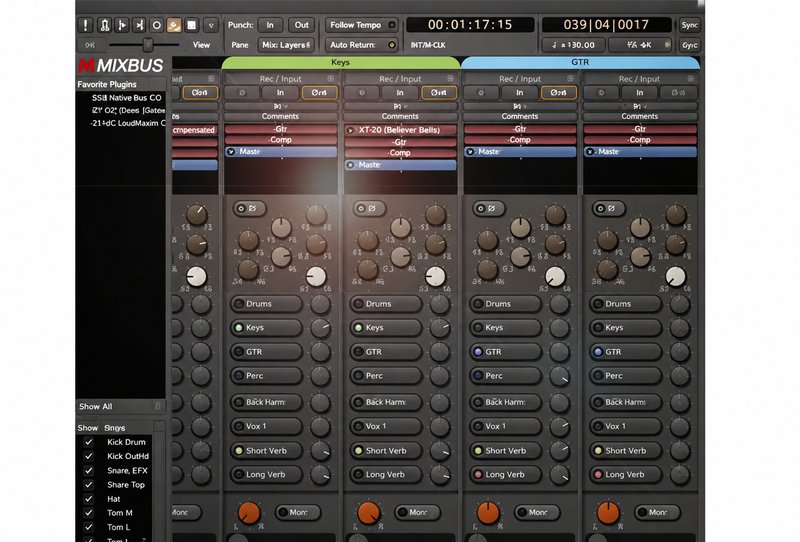Enable Drums send on XT-20 strip
This screenshot has height=542, width=800.
pos(386,304)
